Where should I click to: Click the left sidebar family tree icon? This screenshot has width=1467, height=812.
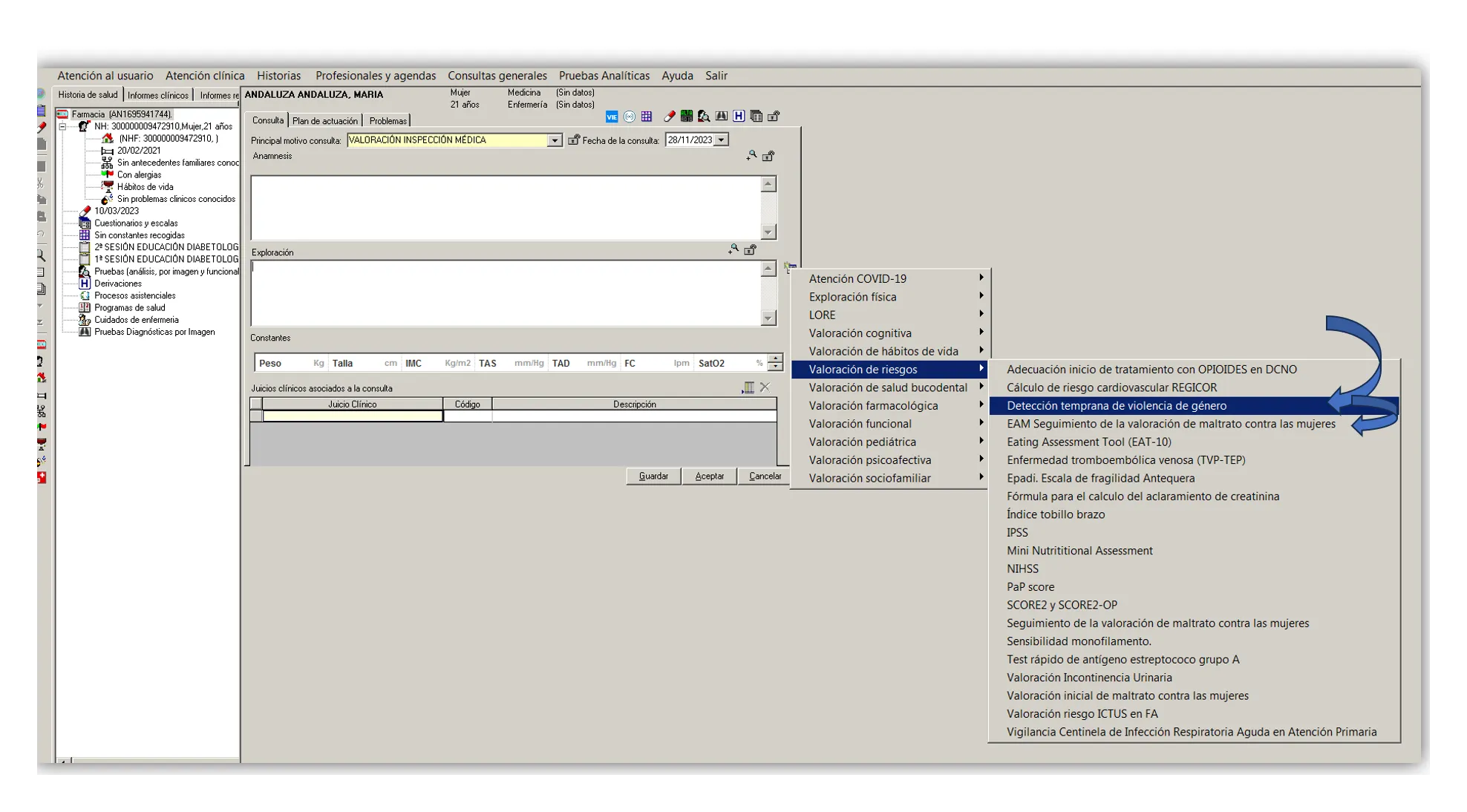click(x=42, y=410)
